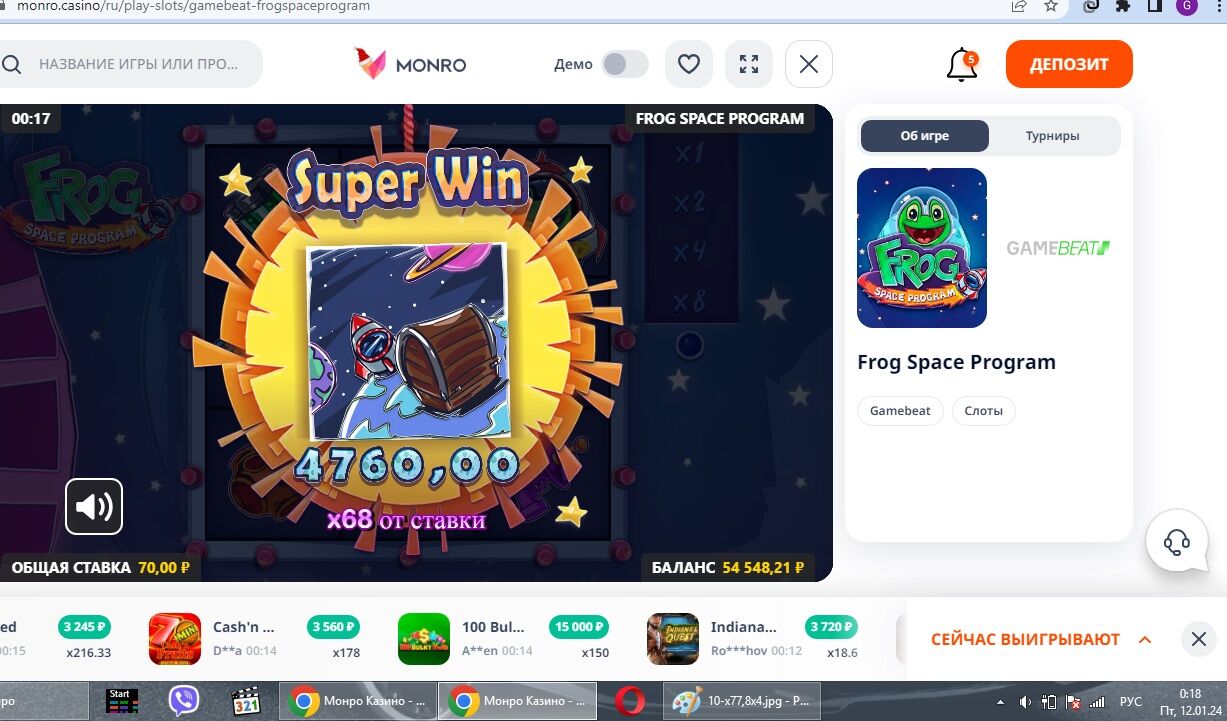The width and height of the screenshot is (1227, 721).
Task: Add game to favorites with heart icon
Action: pyautogui.click(x=688, y=64)
